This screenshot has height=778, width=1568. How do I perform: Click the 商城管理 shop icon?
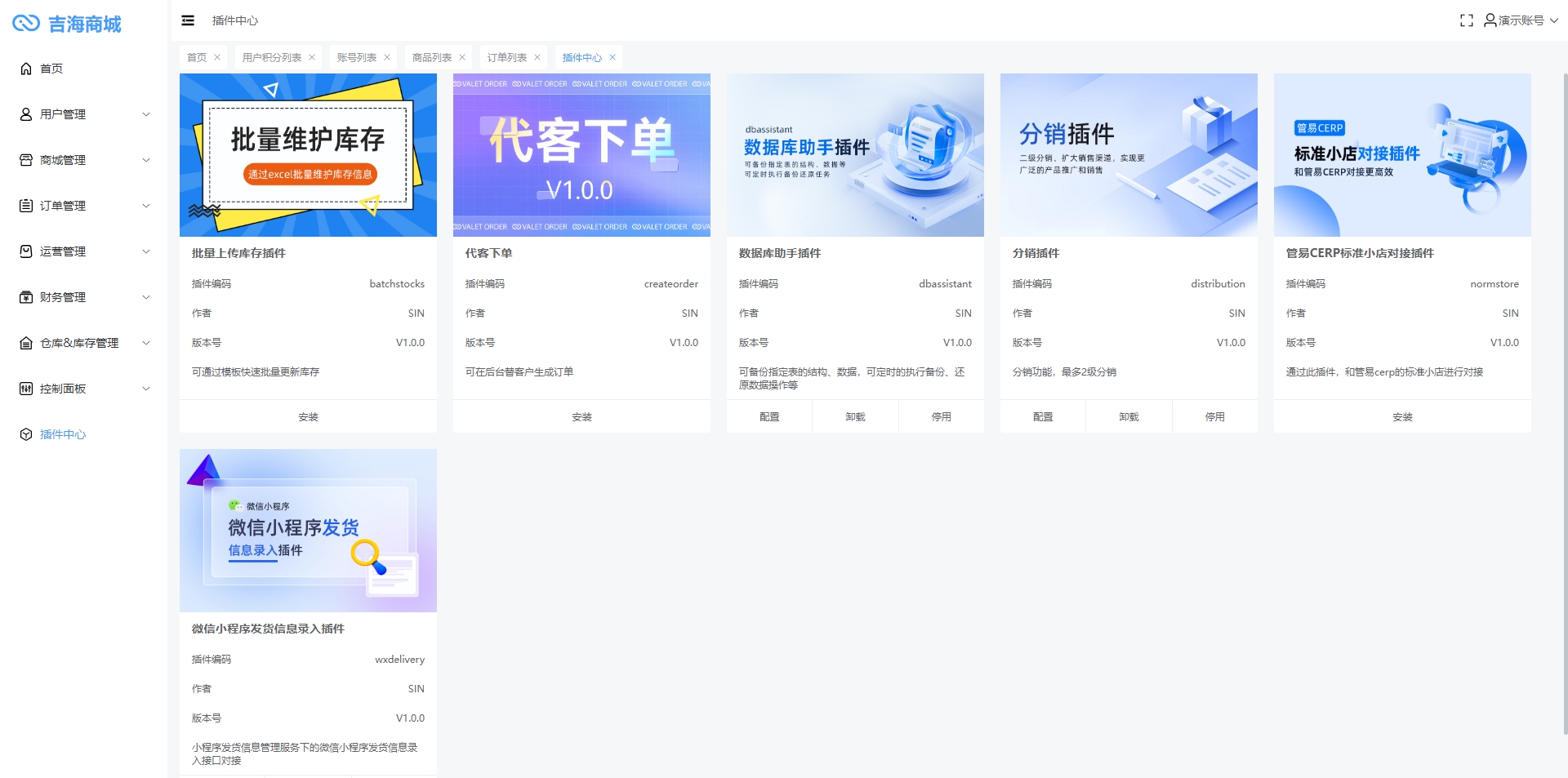coord(26,160)
